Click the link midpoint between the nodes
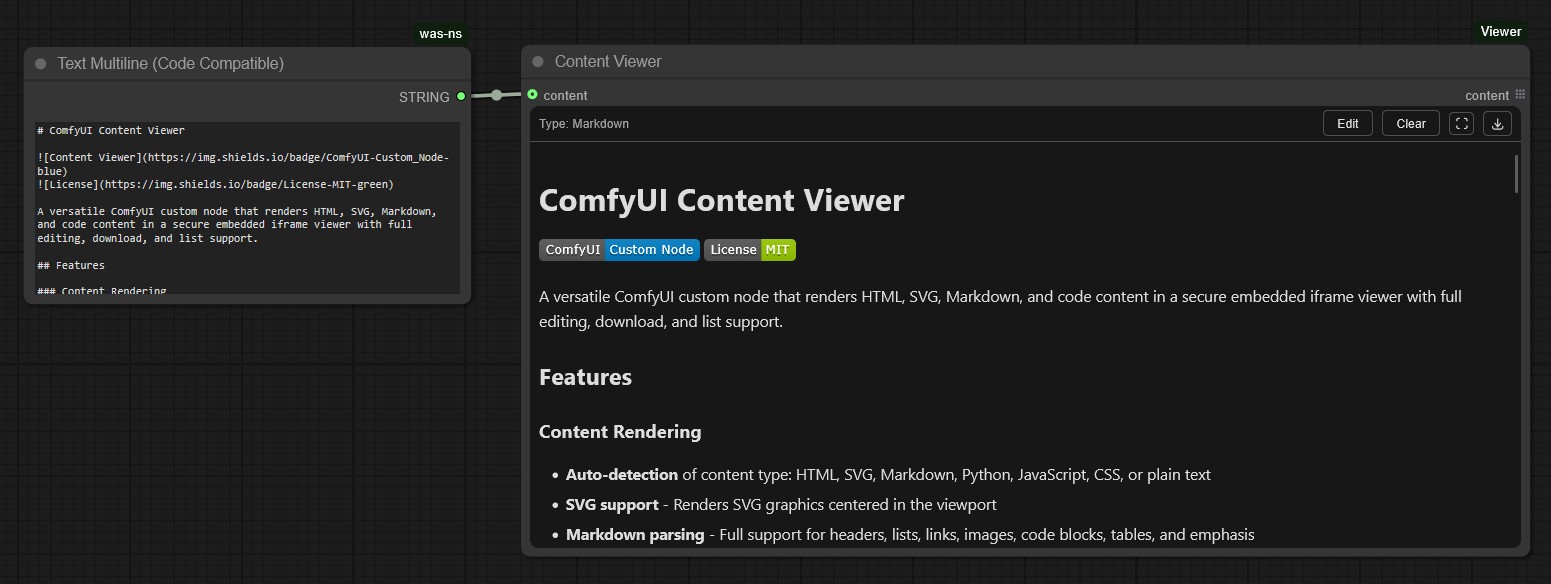The width and height of the screenshot is (1551, 584). coord(496,96)
